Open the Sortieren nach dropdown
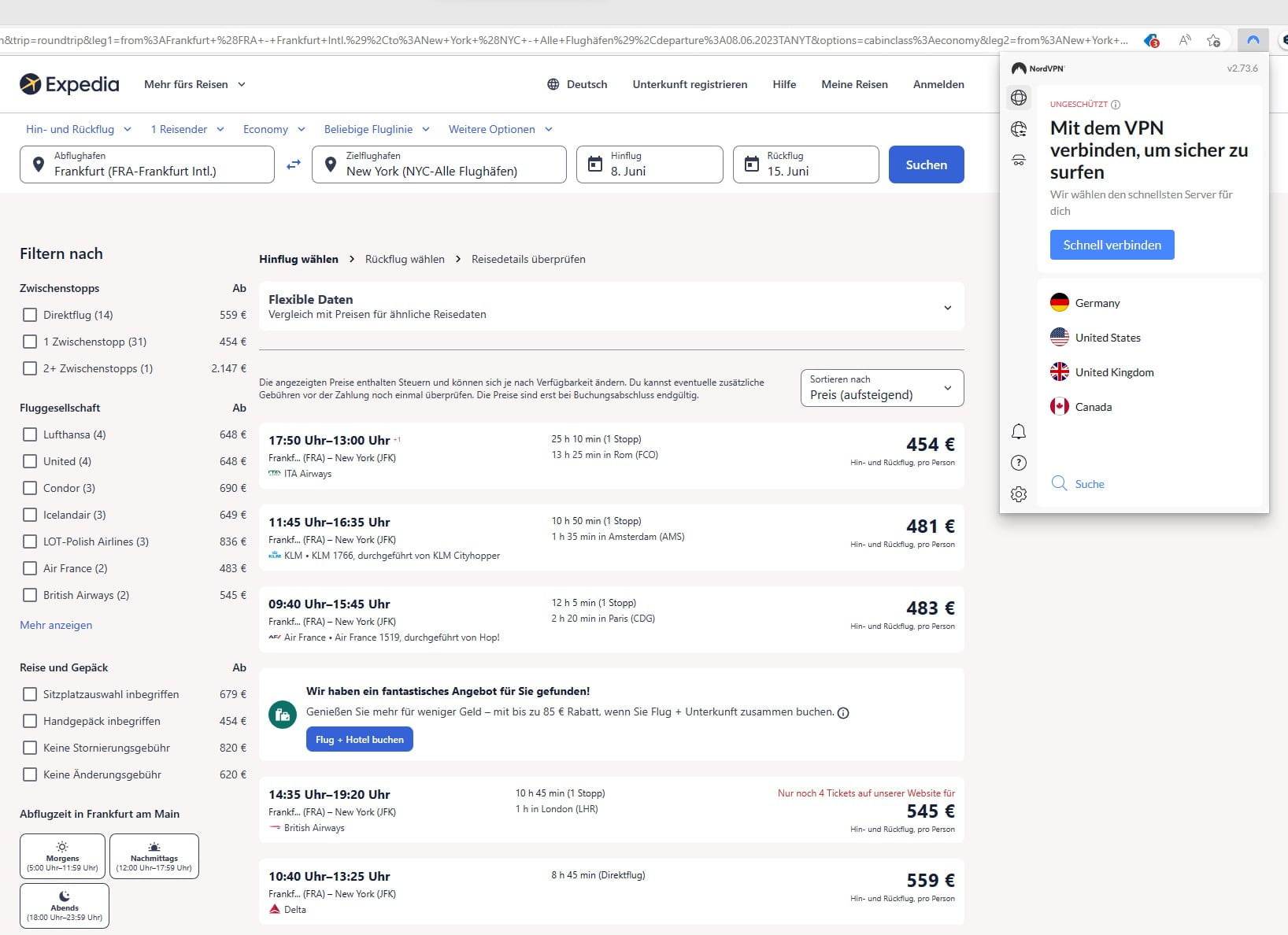The width and height of the screenshot is (1288, 935). tap(882, 388)
